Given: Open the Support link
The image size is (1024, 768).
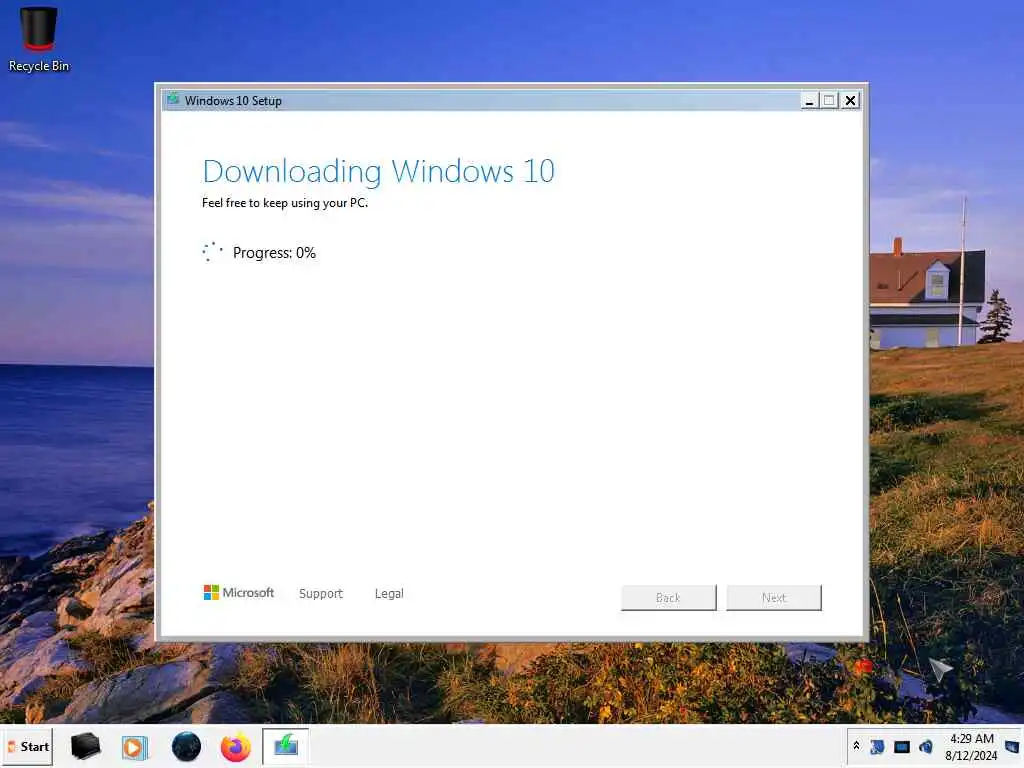Looking at the screenshot, I should click(x=321, y=593).
